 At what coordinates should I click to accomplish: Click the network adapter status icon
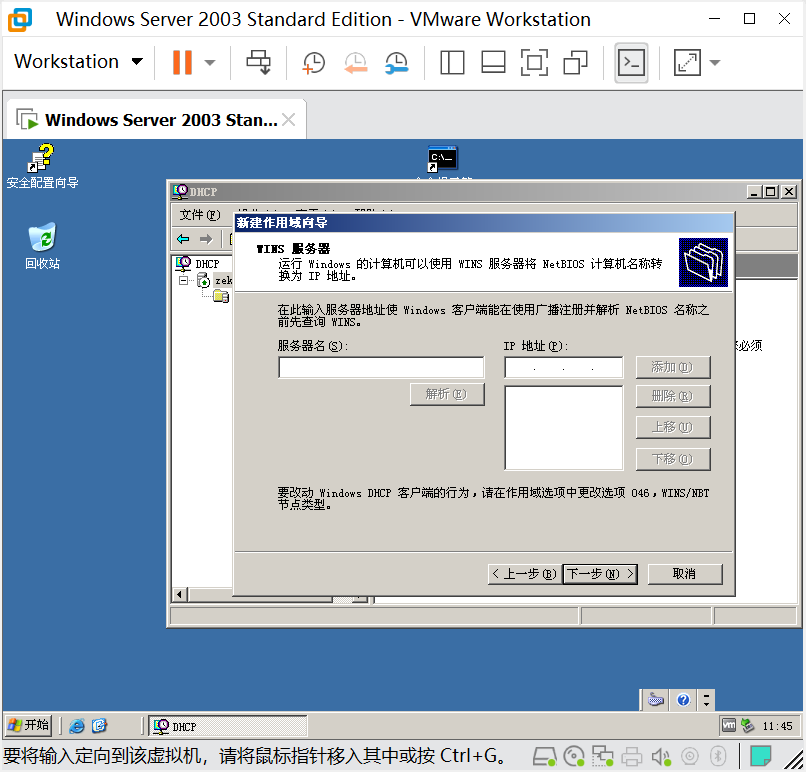click(602, 756)
